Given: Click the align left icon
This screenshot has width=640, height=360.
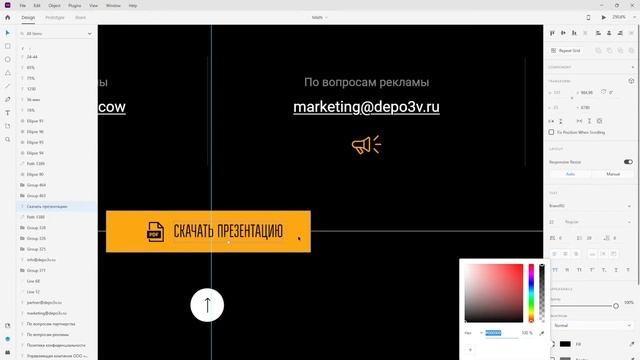Looking at the screenshot, I should tap(598, 33).
